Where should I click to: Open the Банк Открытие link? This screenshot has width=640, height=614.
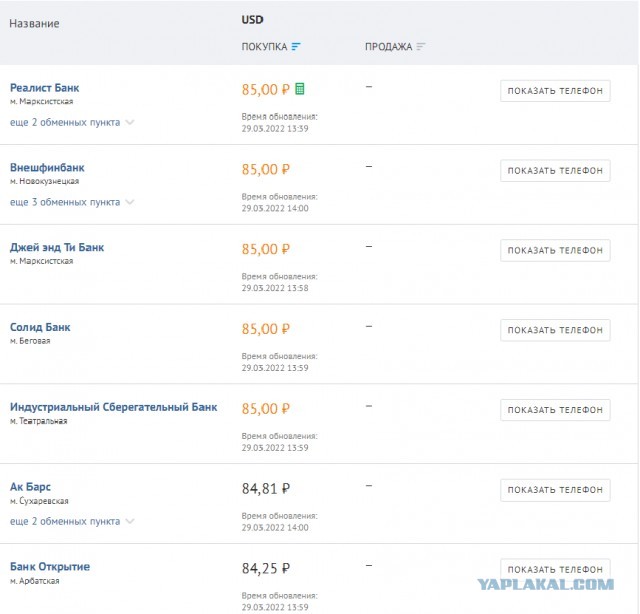tap(50, 567)
